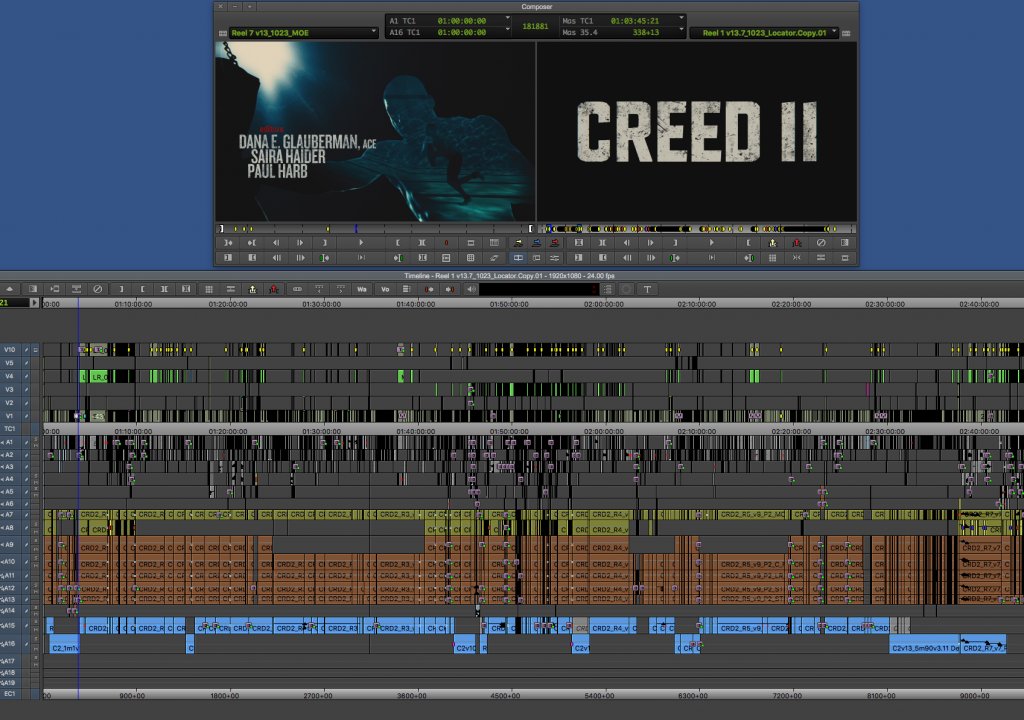Image resolution: width=1024 pixels, height=720 pixels.
Task: Click the red Overwrite button in Composer
Action: point(554,242)
